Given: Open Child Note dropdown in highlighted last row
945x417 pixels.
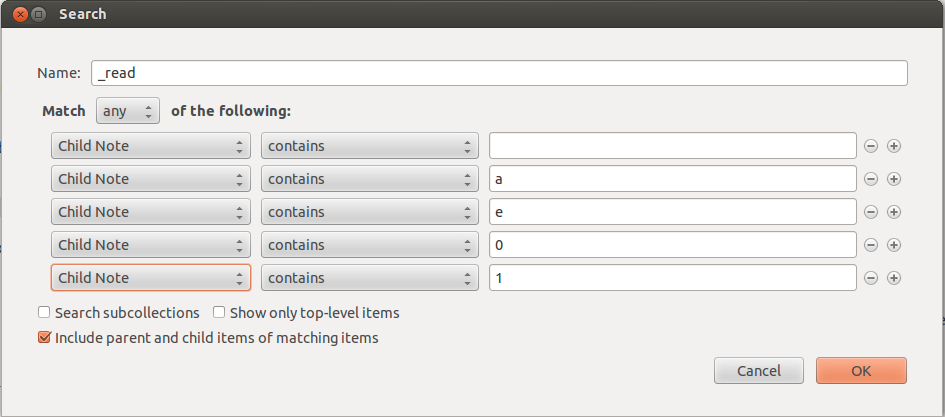Looking at the screenshot, I should (x=151, y=278).
